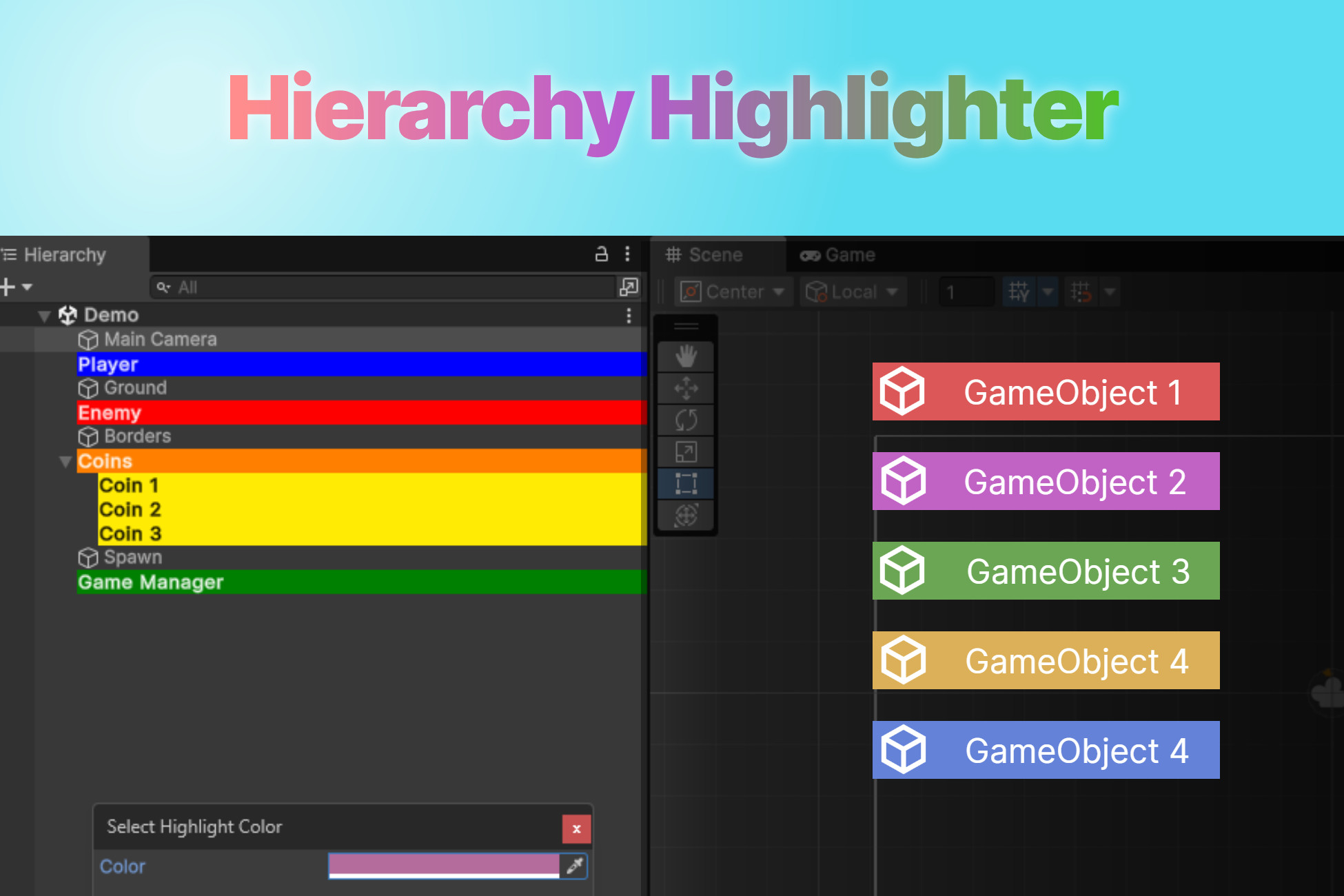Open the Local rotation dropdown

[x=853, y=291]
